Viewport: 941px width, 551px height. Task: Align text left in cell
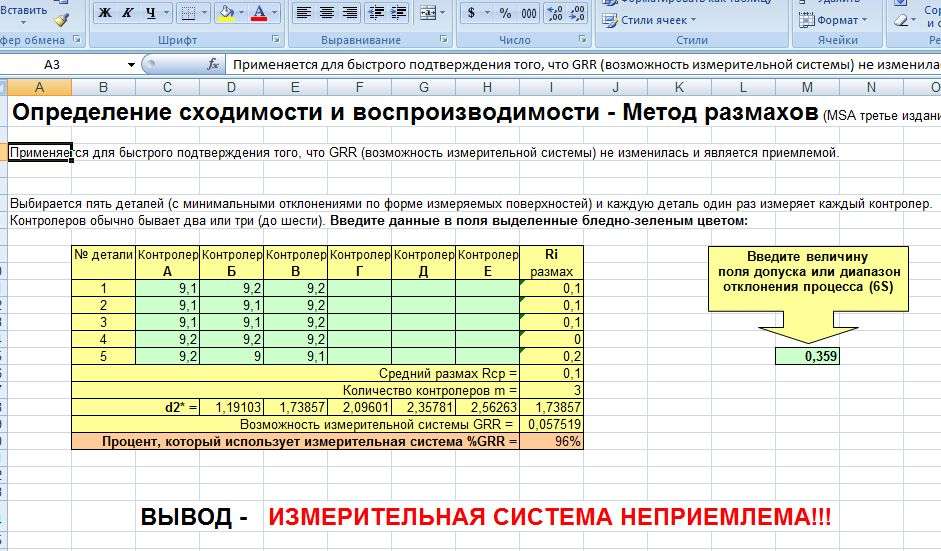click(x=304, y=13)
